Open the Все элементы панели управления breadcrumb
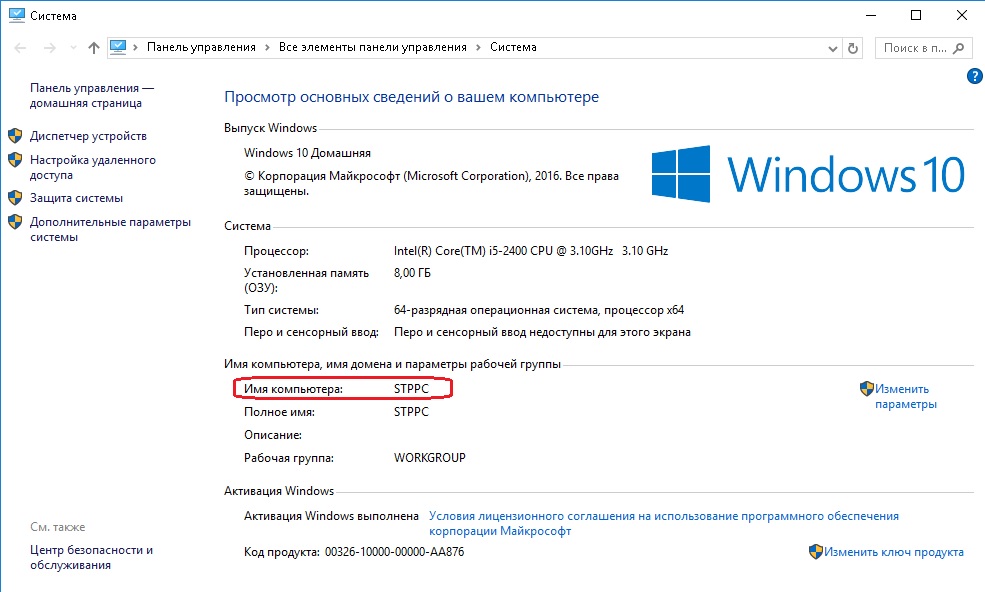 click(x=373, y=47)
